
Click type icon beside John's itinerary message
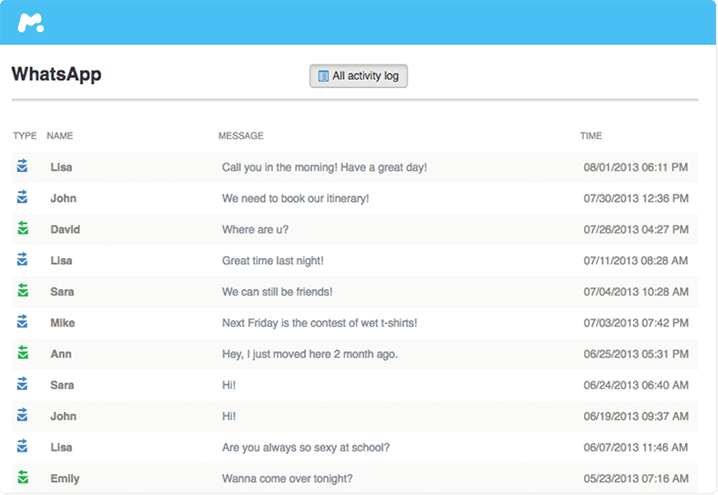pyautogui.click(x=22, y=198)
